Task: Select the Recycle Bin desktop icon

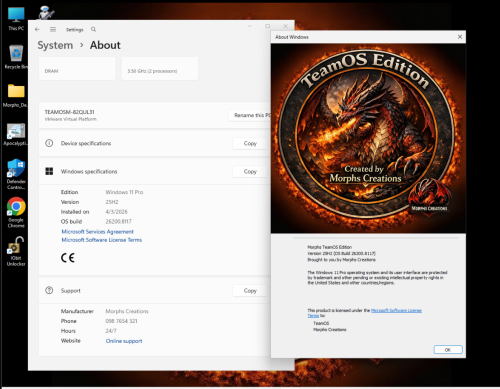Action: click(x=15, y=57)
